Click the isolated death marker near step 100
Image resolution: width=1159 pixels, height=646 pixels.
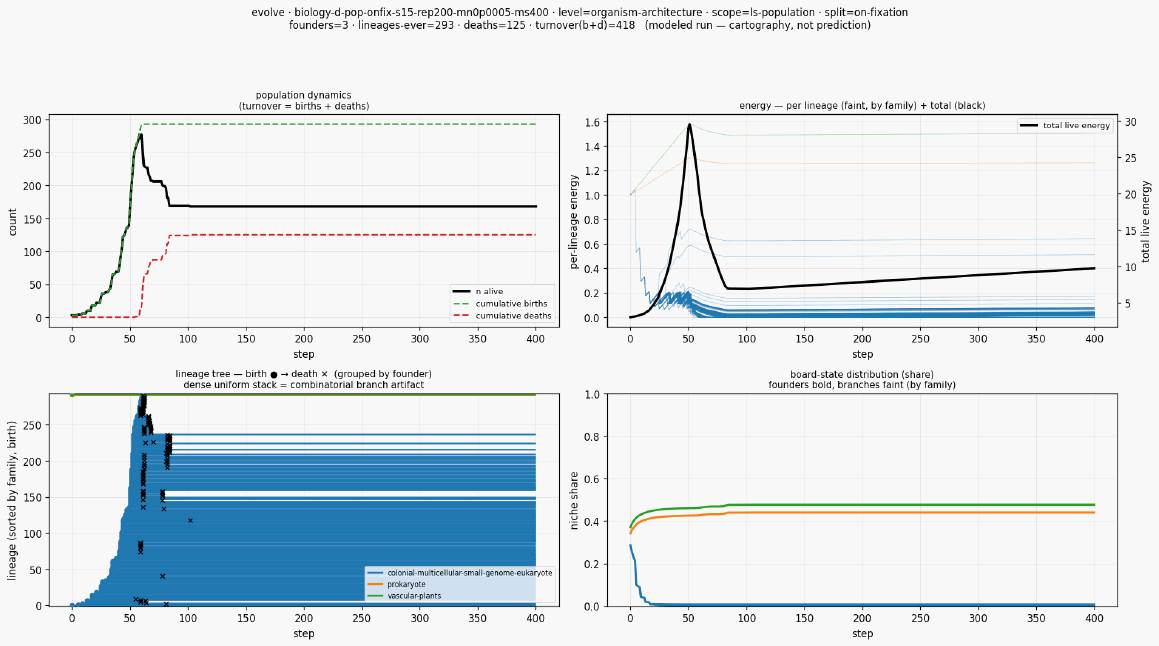[x=190, y=520]
